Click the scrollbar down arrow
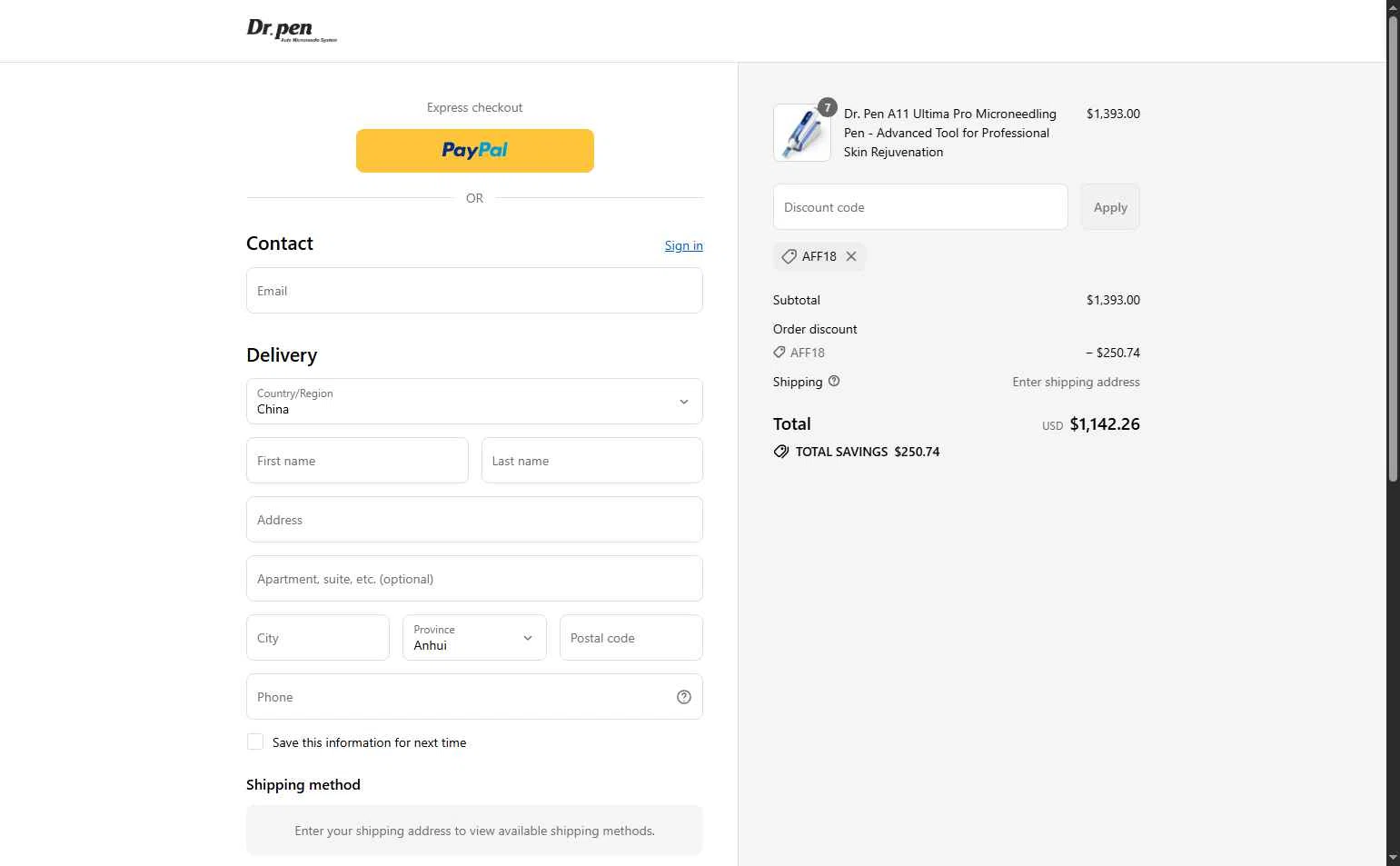 [x=1393, y=859]
